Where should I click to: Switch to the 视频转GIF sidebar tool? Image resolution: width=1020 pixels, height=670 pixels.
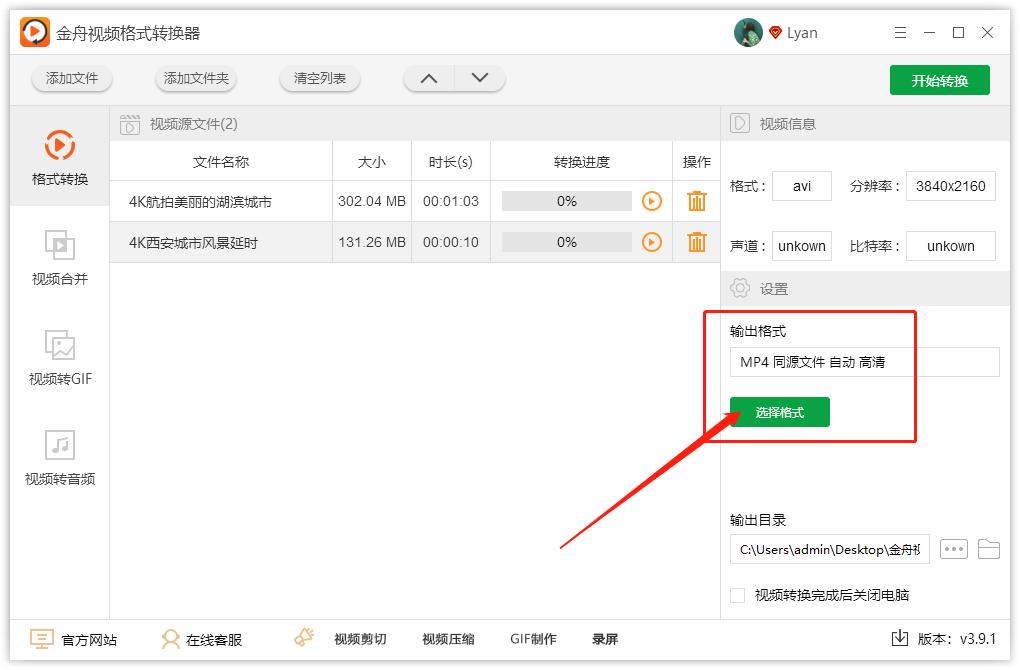pos(60,358)
